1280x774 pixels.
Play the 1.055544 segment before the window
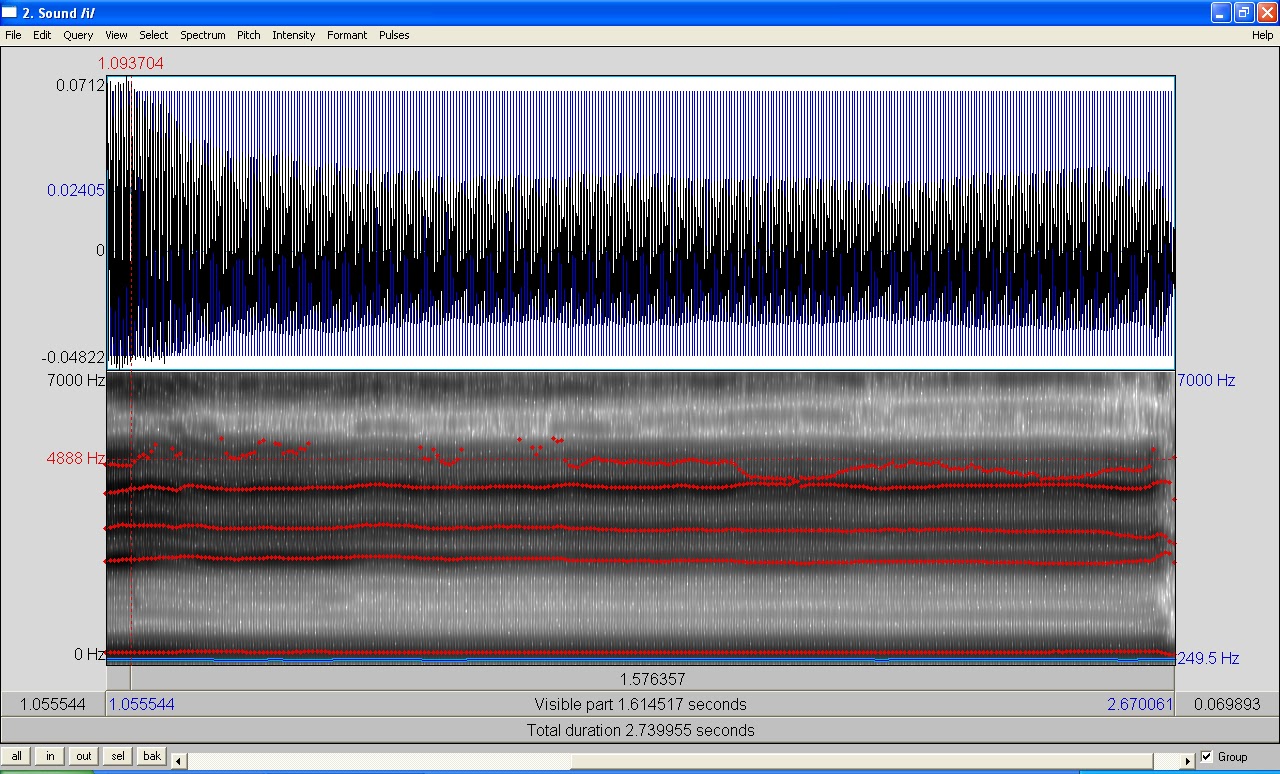tap(53, 704)
